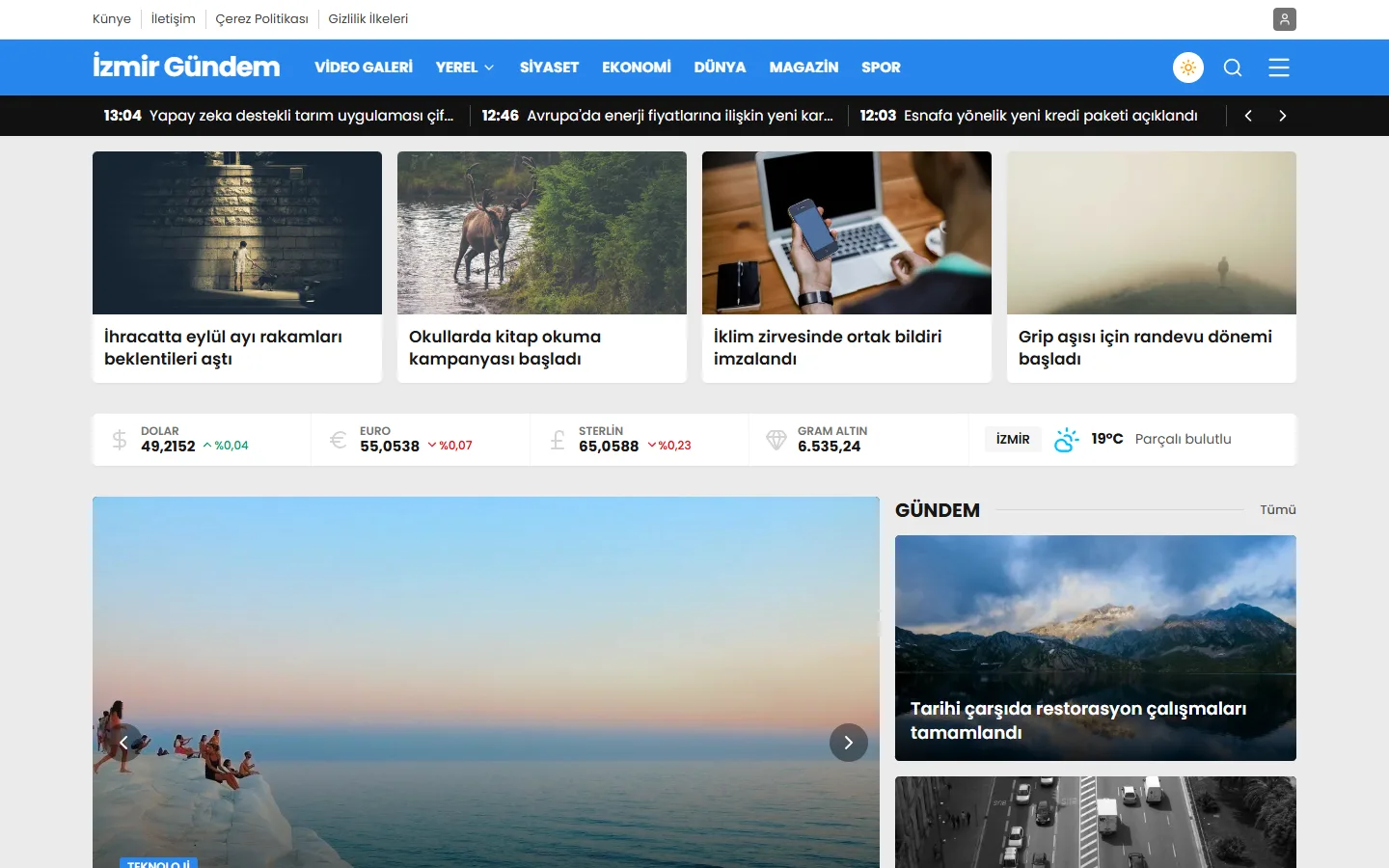The height and width of the screenshot is (868, 1389).
Task: Go to previous slide in main slider
Action: (123, 743)
